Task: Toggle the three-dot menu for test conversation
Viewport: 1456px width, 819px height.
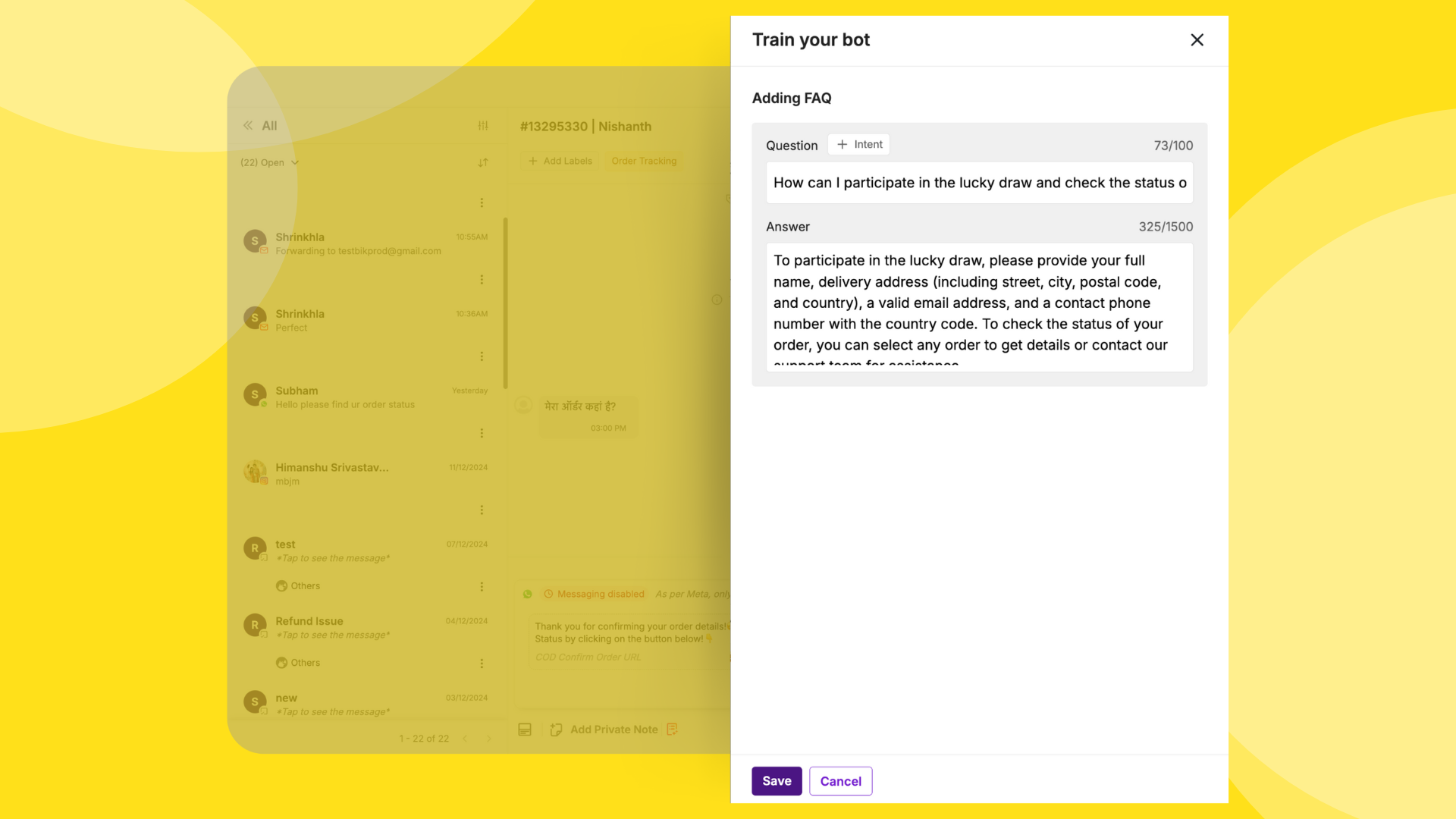Action: coord(480,586)
